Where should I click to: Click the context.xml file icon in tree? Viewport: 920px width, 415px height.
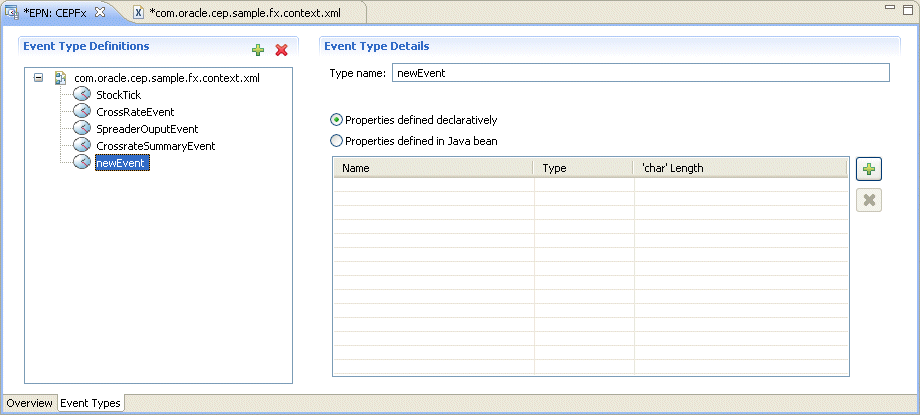point(60,77)
